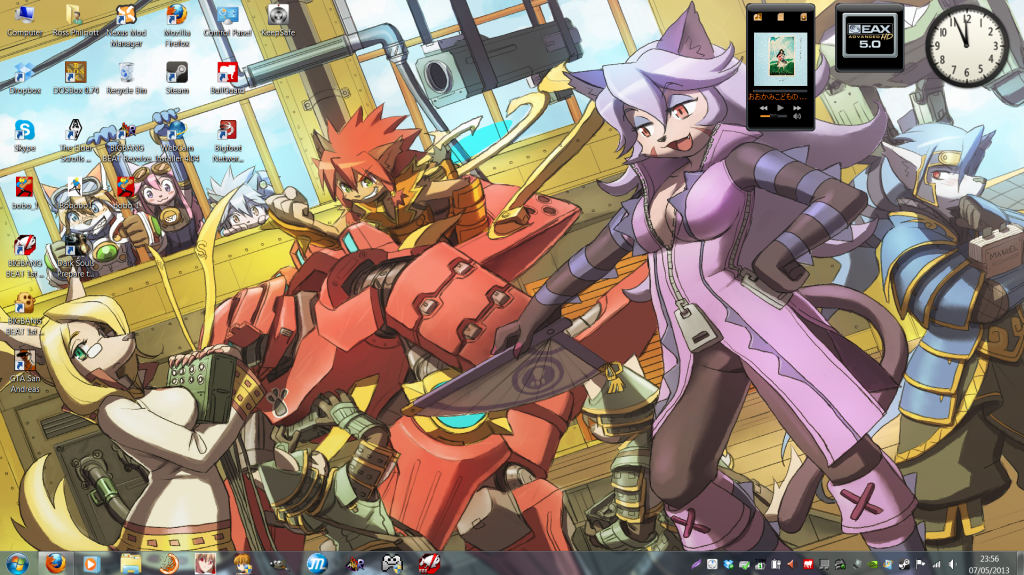The height and width of the screenshot is (575, 1024).
Task: Launch DOSBox 0.74 from the desktop
Action: click(76, 78)
